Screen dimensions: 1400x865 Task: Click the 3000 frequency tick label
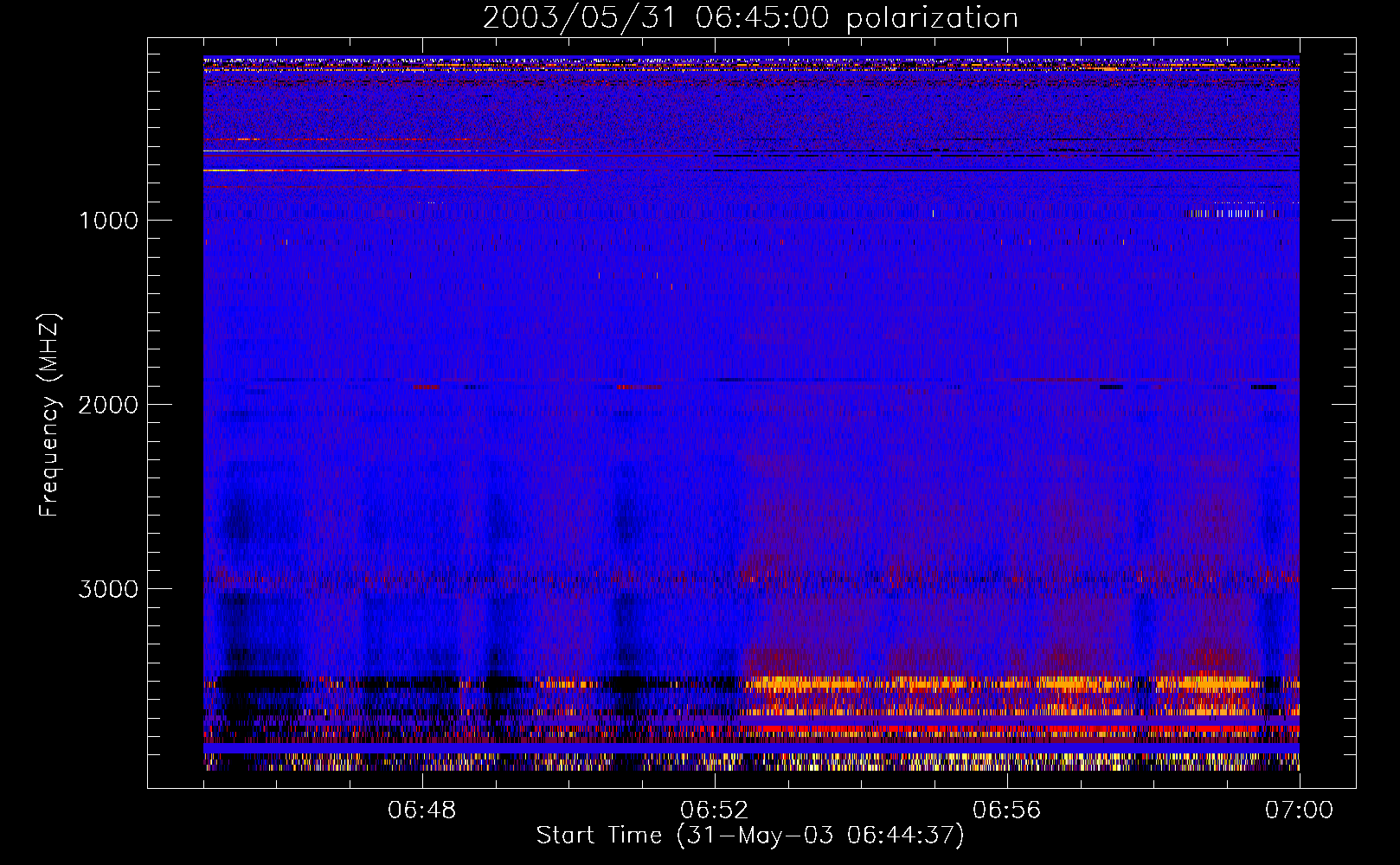coord(108,588)
